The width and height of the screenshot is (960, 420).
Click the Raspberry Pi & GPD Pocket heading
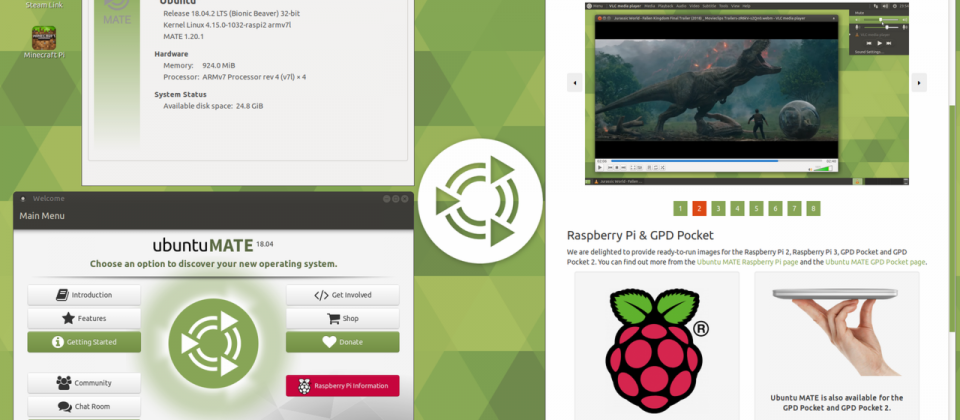640,235
